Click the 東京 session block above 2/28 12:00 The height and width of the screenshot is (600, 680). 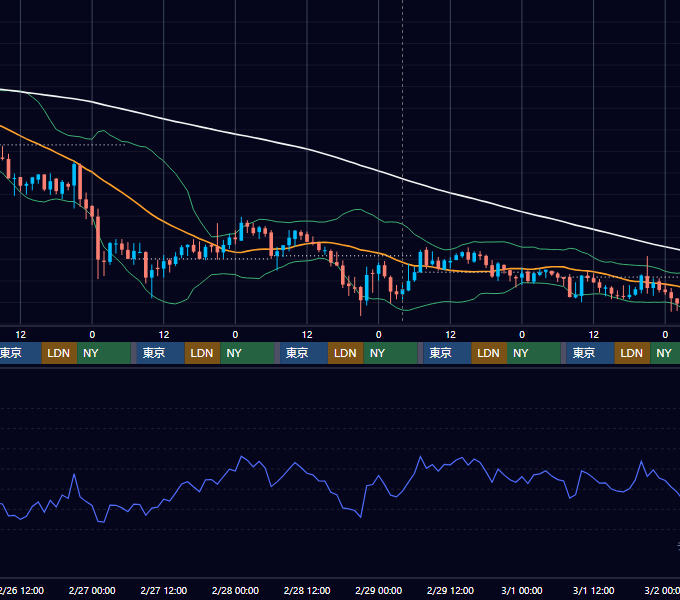(304, 353)
